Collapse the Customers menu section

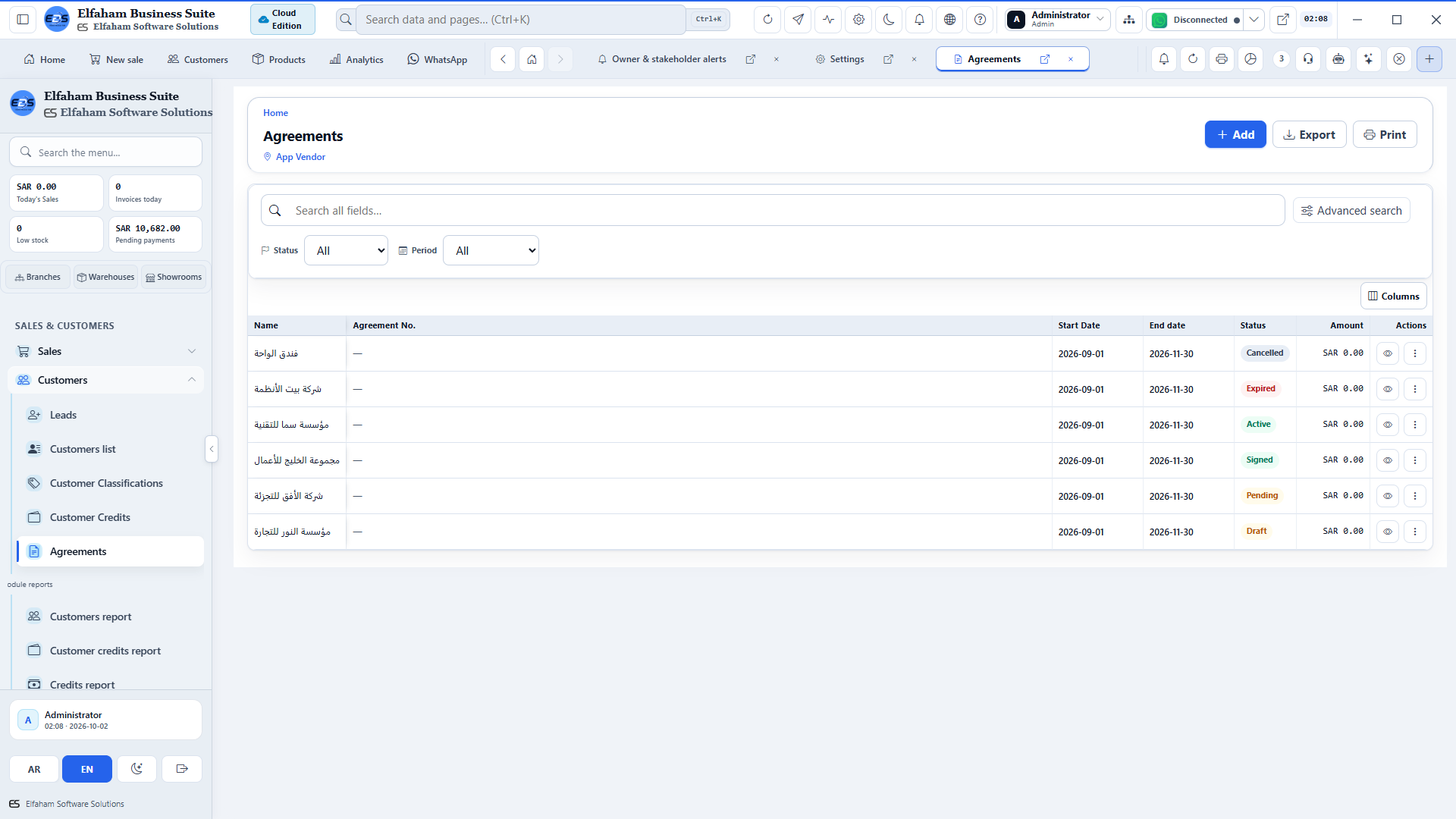click(106, 380)
